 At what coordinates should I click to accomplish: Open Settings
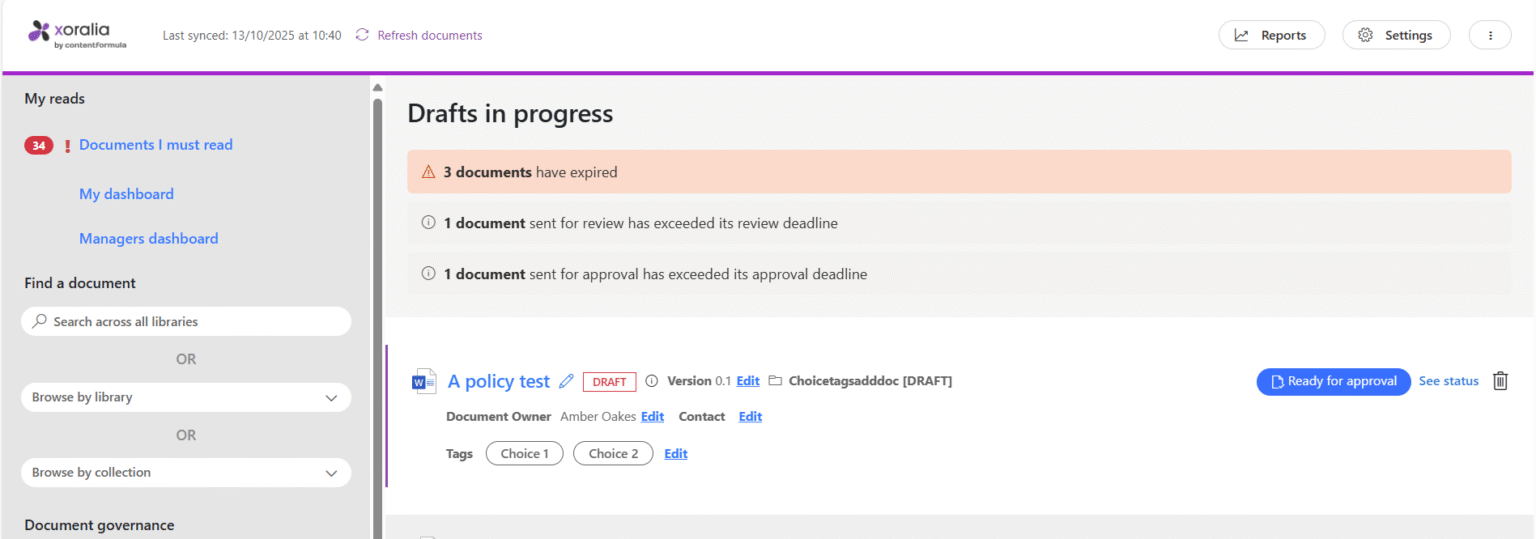[1396, 35]
